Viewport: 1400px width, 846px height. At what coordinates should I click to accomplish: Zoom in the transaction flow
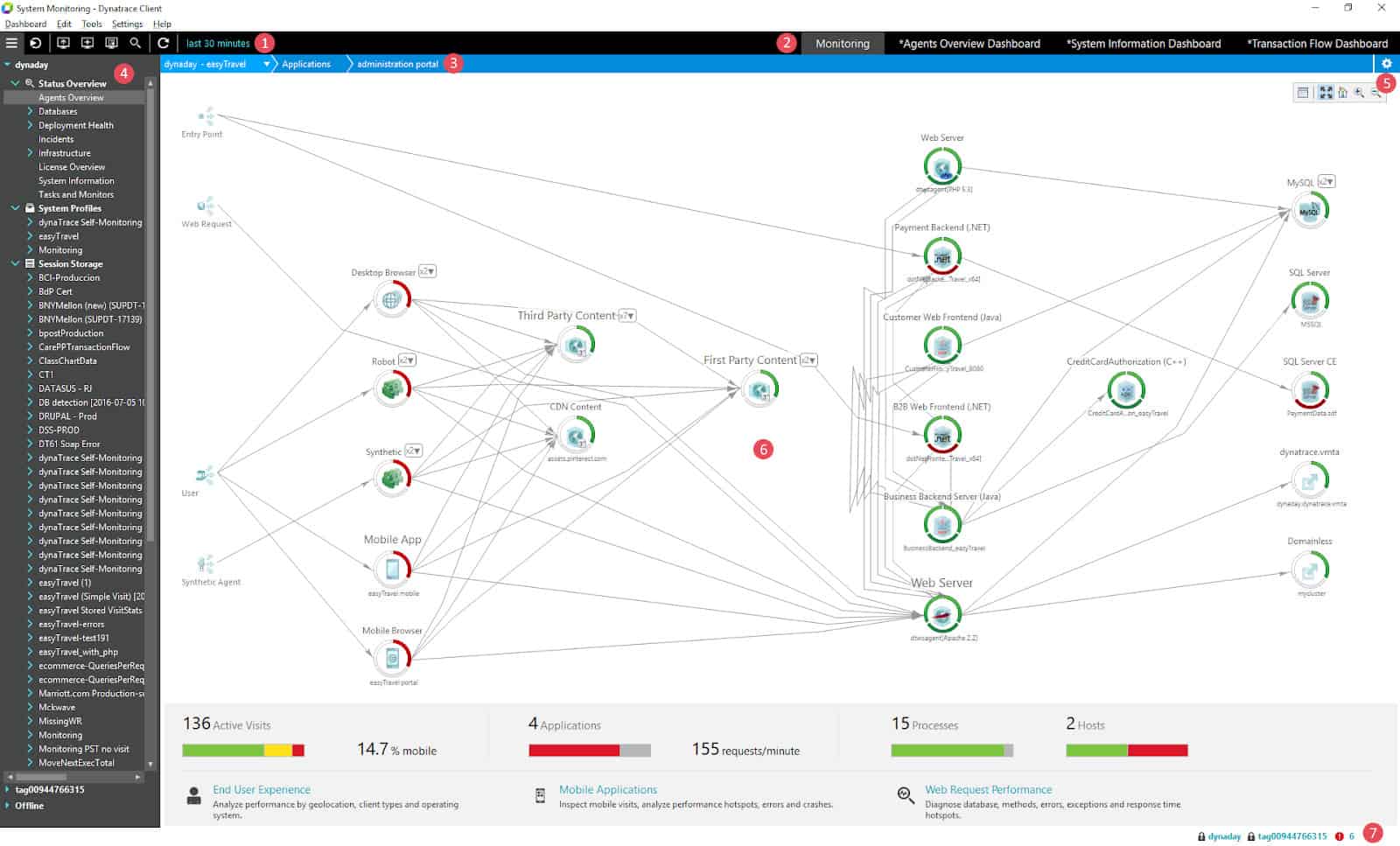tap(1359, 93)
